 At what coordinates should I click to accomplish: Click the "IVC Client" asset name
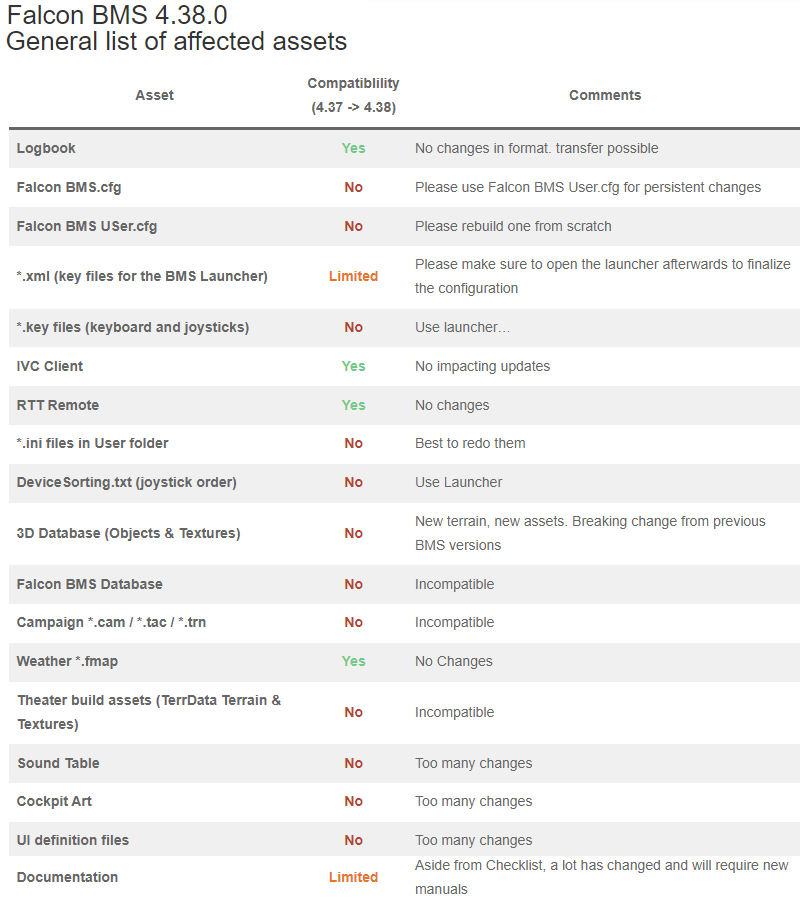coord(50,366)
